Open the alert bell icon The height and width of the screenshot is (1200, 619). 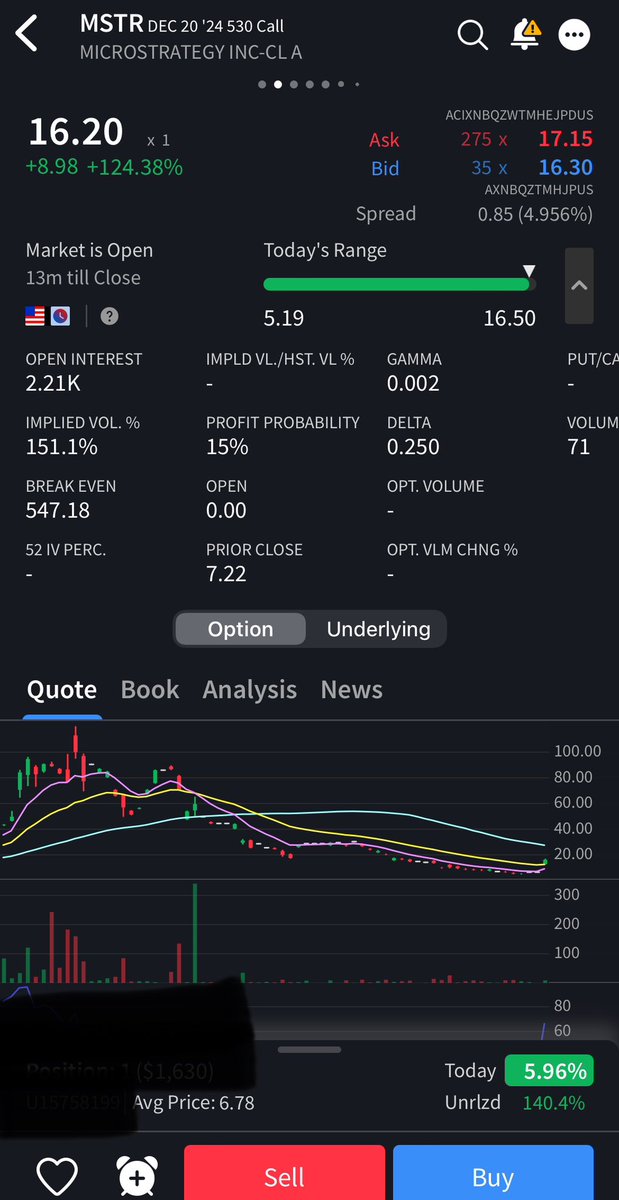point(524,35)
